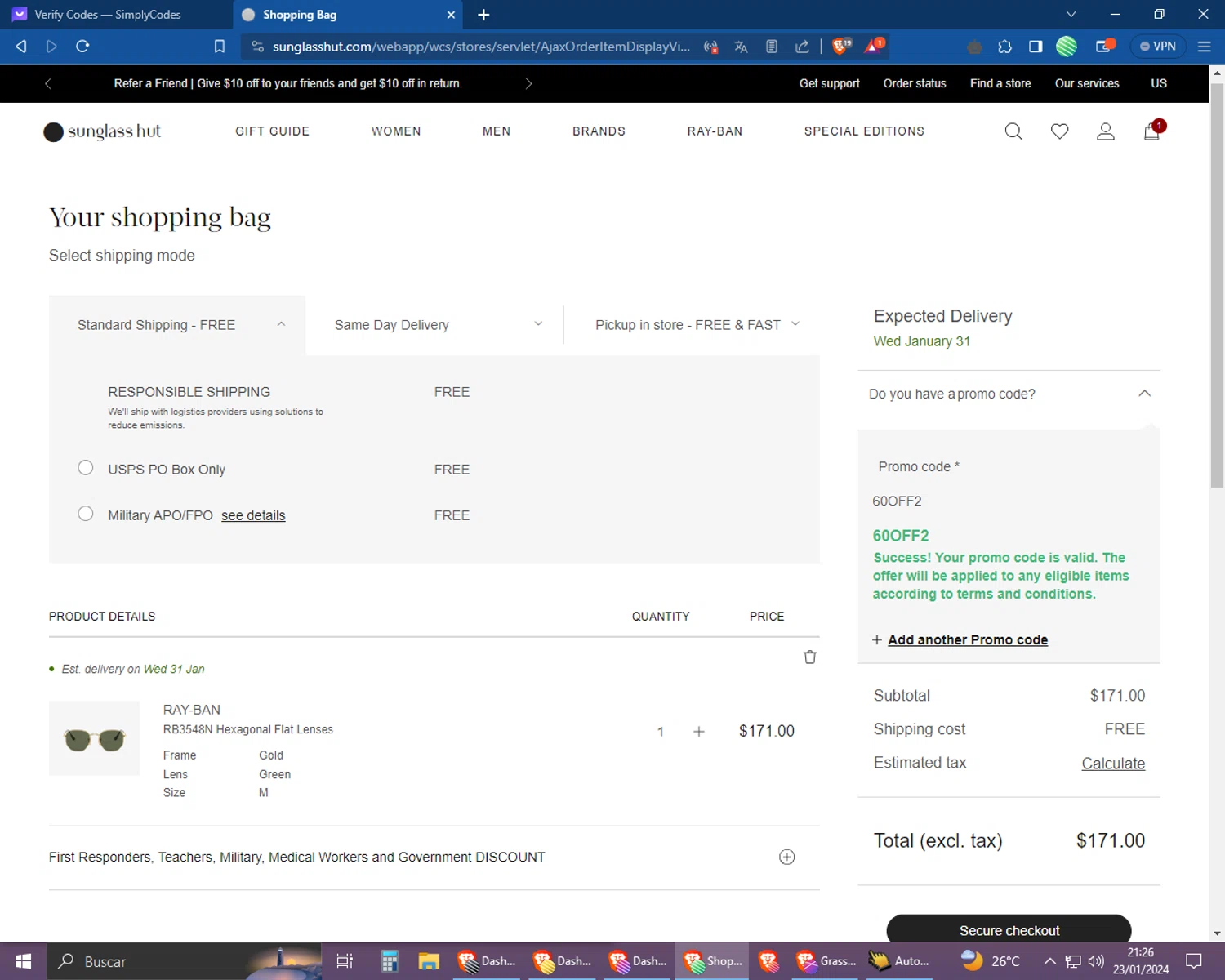The width and height of the screenshot is (1225, 980).
Task: Click the Ray-Ban sunglasses thumbnail
Action: click(x=95, y=738)
